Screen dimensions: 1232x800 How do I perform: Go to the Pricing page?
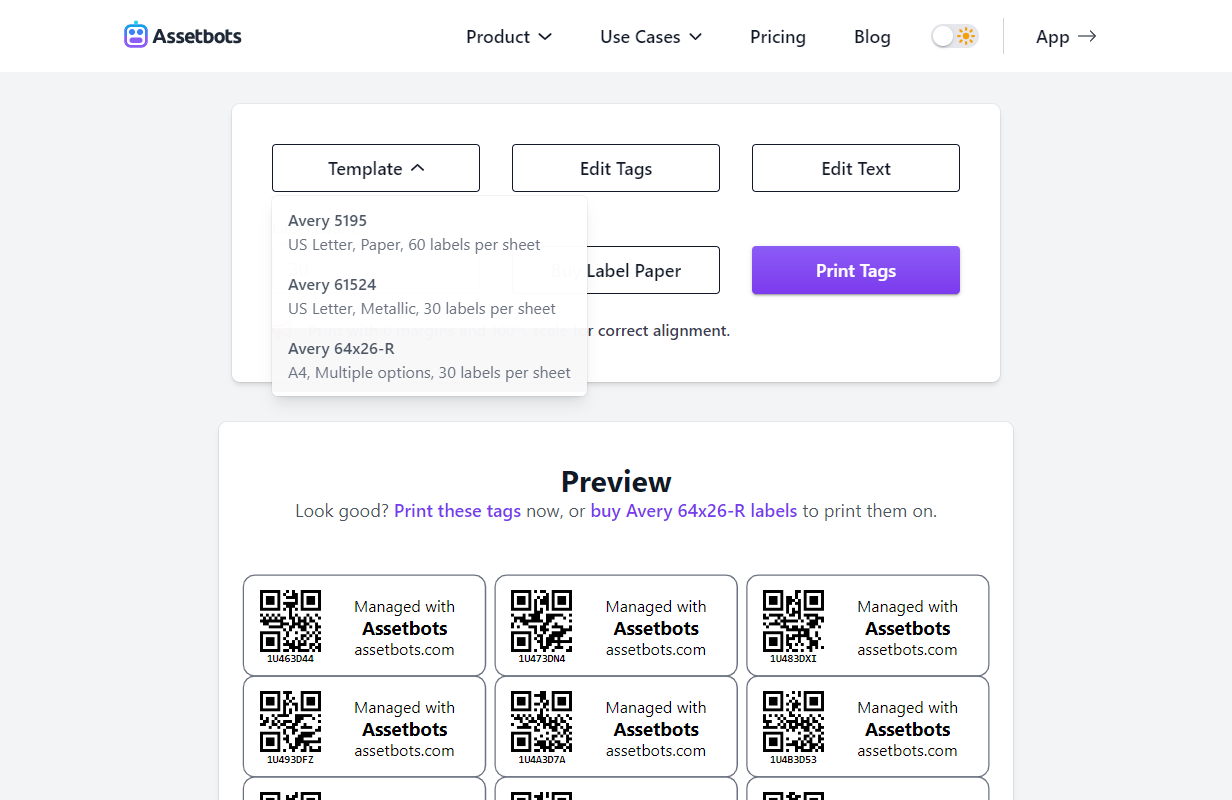(x=778, y=37)
